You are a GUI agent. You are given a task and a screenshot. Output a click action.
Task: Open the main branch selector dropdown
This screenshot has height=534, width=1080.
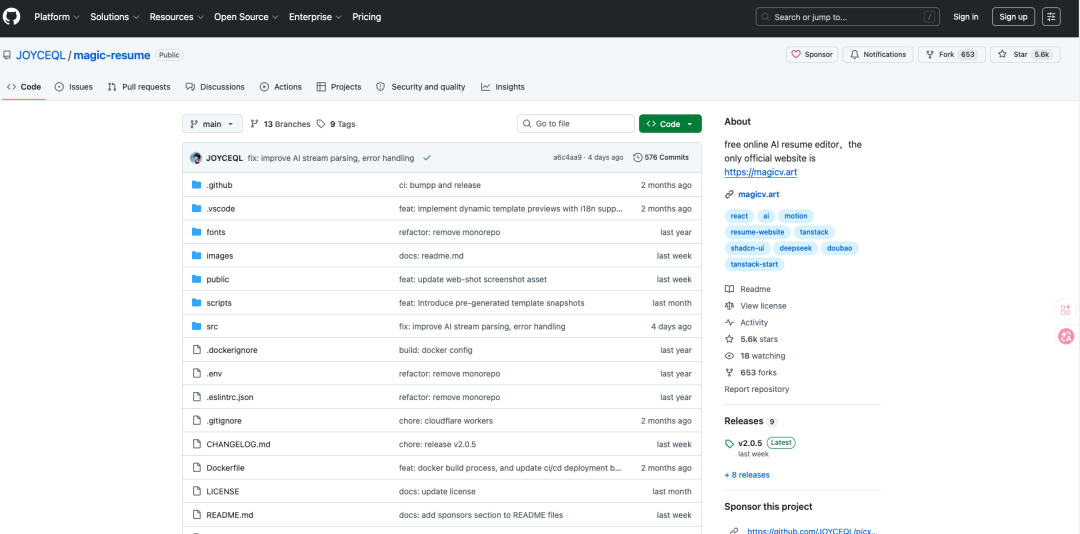(x=212, y=124)
